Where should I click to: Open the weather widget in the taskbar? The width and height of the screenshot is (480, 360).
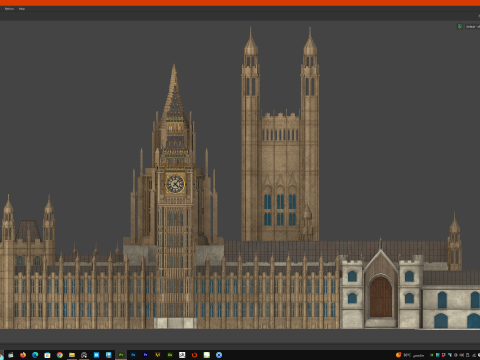click(x=410, y=355)
